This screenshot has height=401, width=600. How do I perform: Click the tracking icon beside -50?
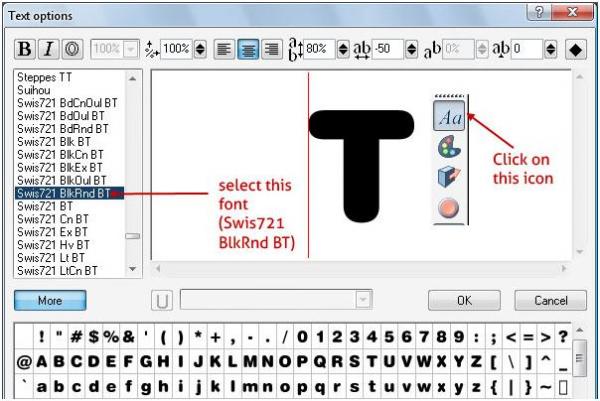pyautogui.click(x=362, y=50)
